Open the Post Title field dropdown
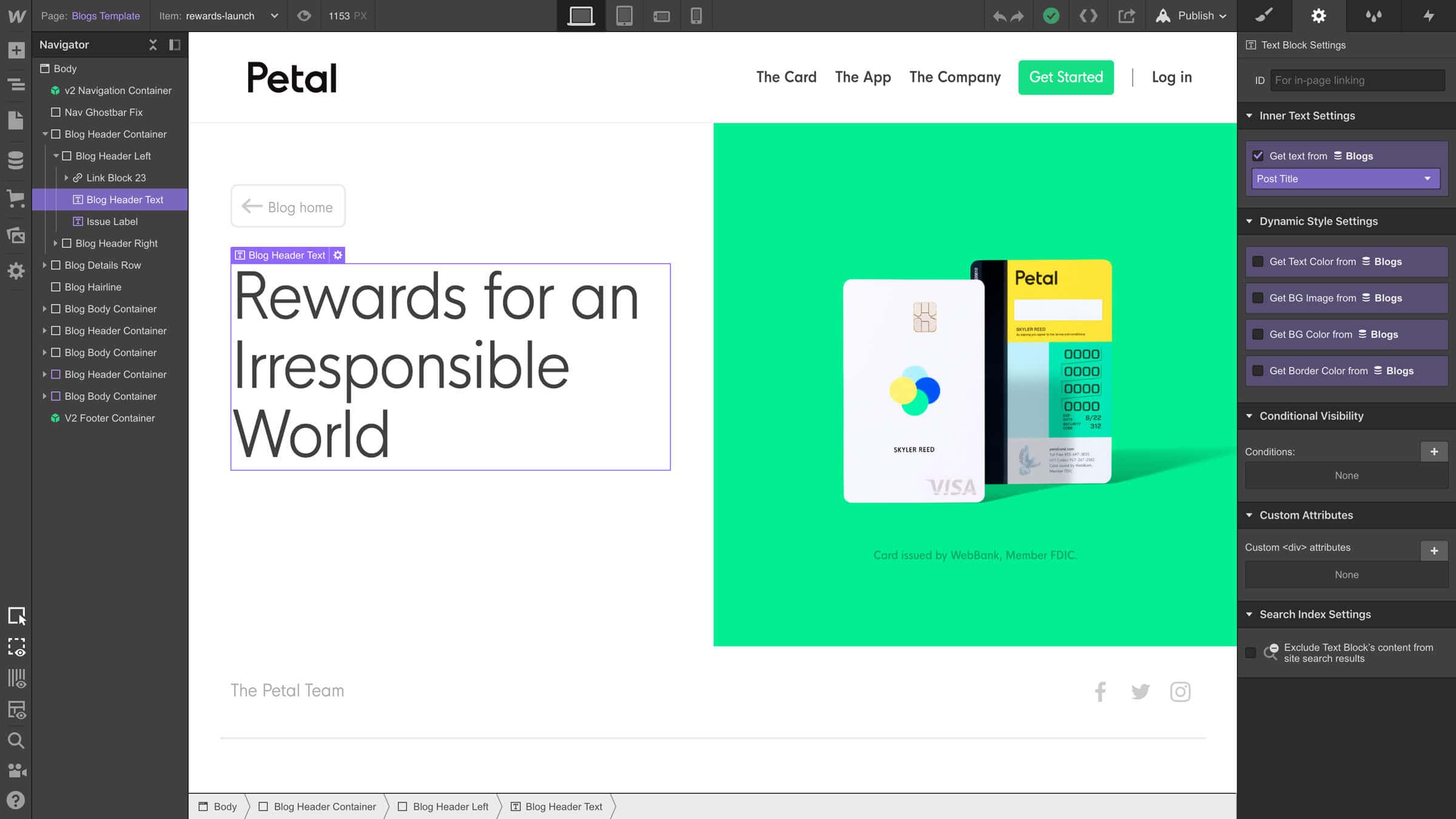Image resolution: width=1456 pixels, height=819 pixels. pyautogui.click(x=1345, y=179)
